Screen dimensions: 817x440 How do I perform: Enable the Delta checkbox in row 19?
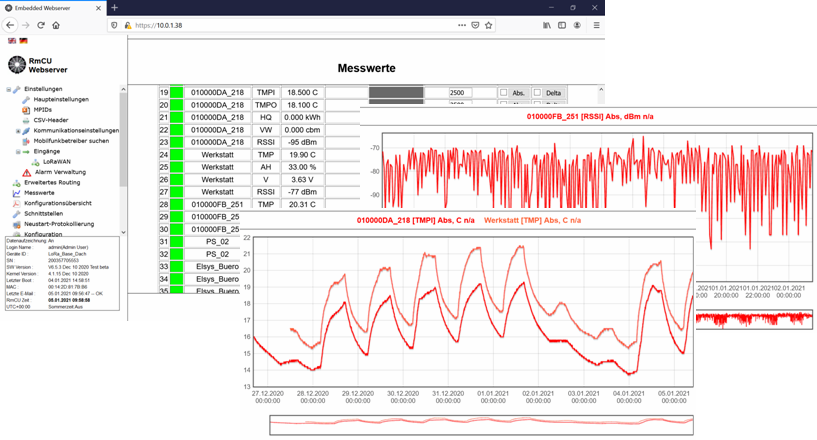coord(538,92)
